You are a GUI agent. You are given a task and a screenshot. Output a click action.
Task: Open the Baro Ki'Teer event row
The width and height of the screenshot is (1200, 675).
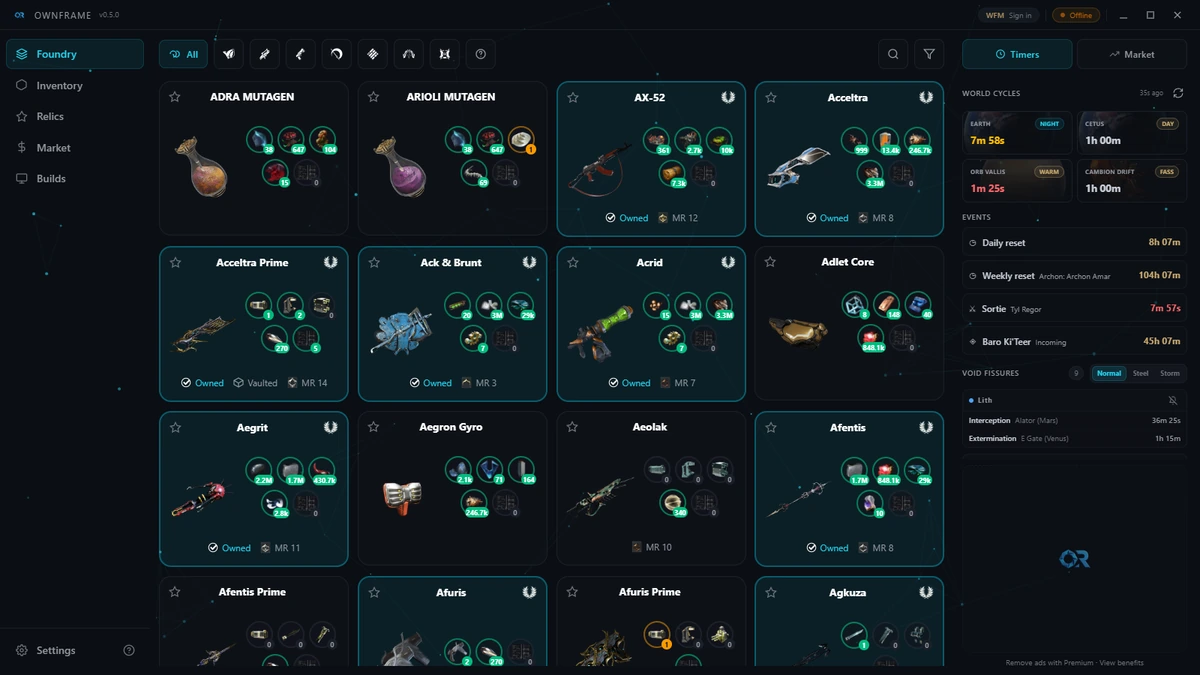(x=1075, y=341)
